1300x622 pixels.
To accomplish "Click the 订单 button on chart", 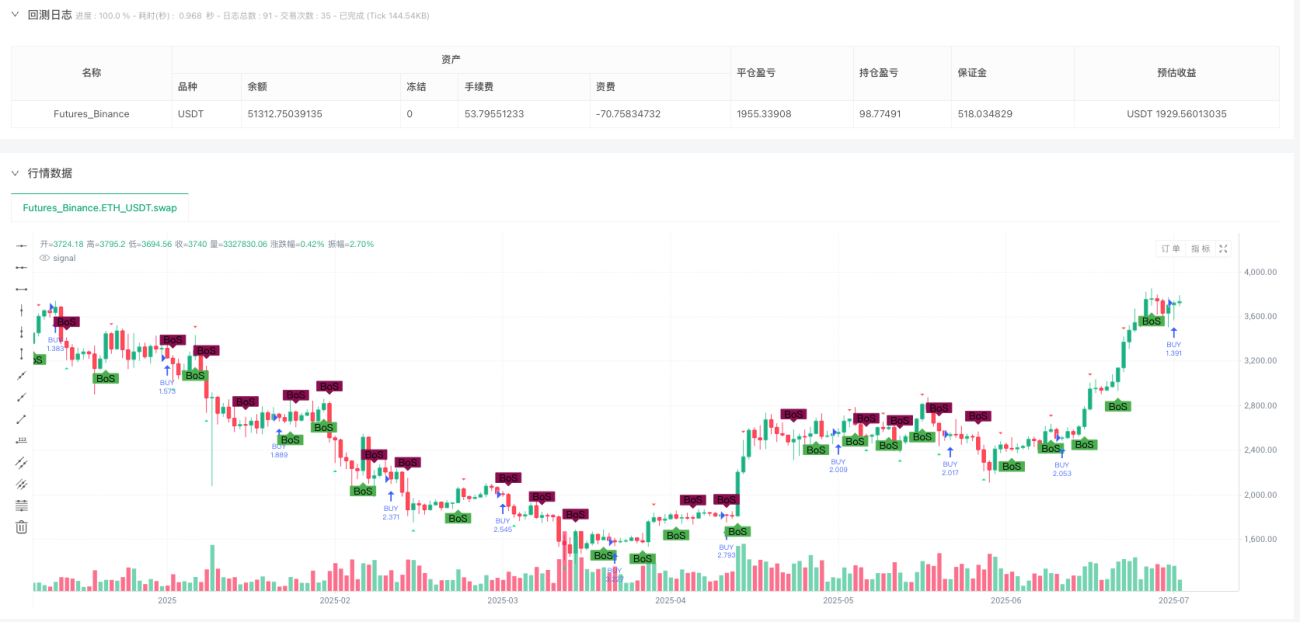I will coord(1170,249).
